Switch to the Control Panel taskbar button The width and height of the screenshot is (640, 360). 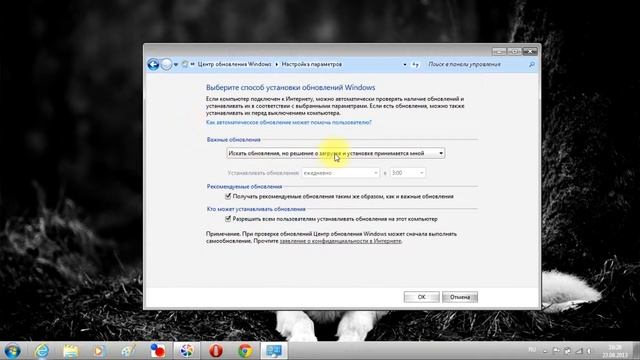pyautogui.click(x=273, y=351)
